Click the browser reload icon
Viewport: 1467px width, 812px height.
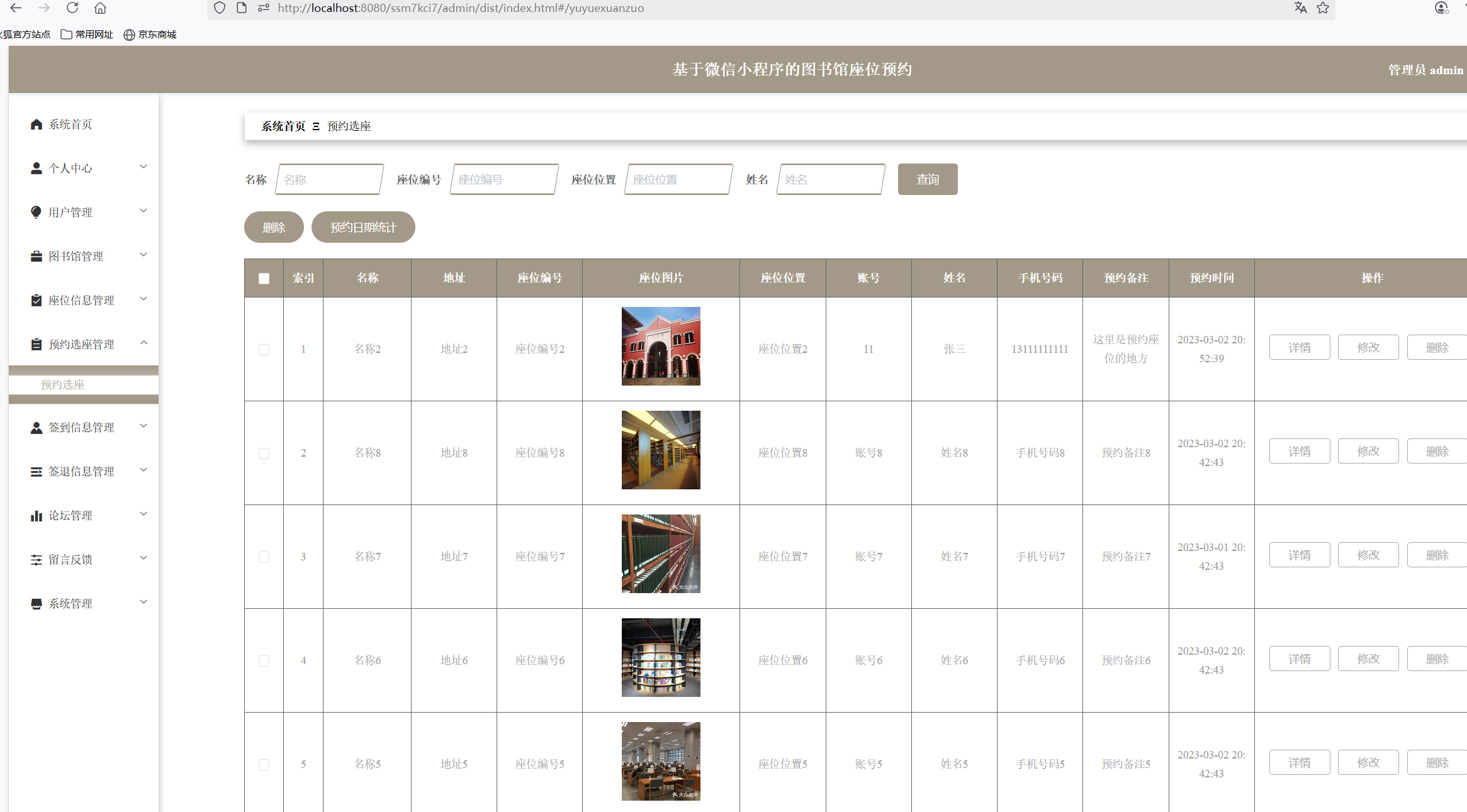72,8
